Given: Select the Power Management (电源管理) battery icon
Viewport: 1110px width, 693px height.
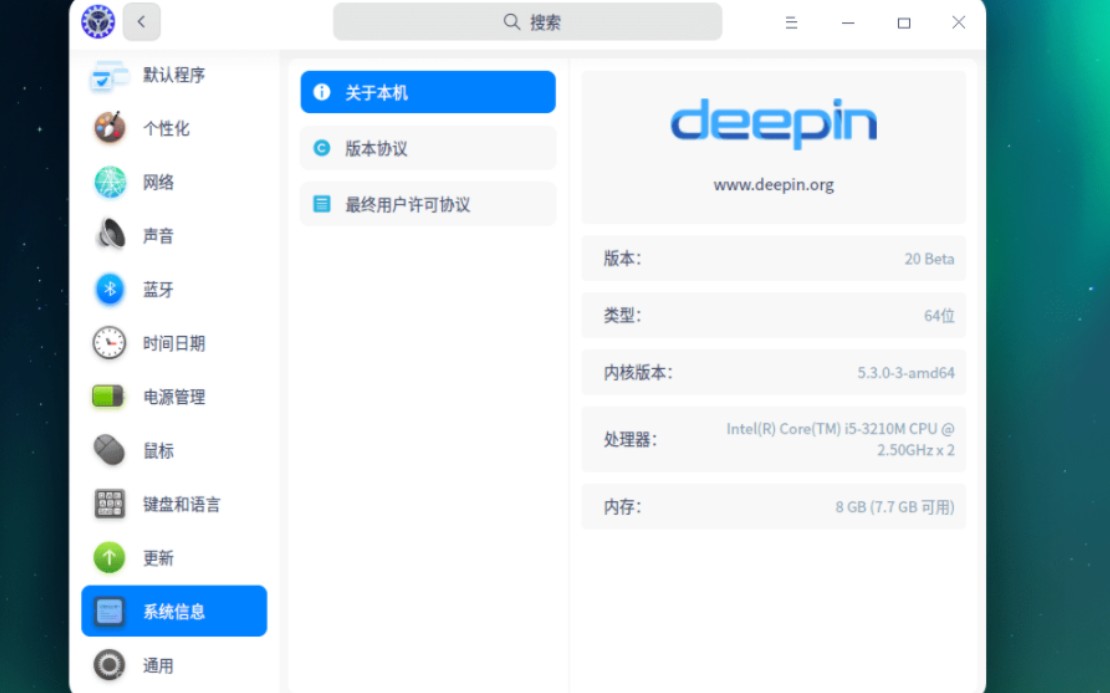Looking at the screenshot, I should pos(108,396).
